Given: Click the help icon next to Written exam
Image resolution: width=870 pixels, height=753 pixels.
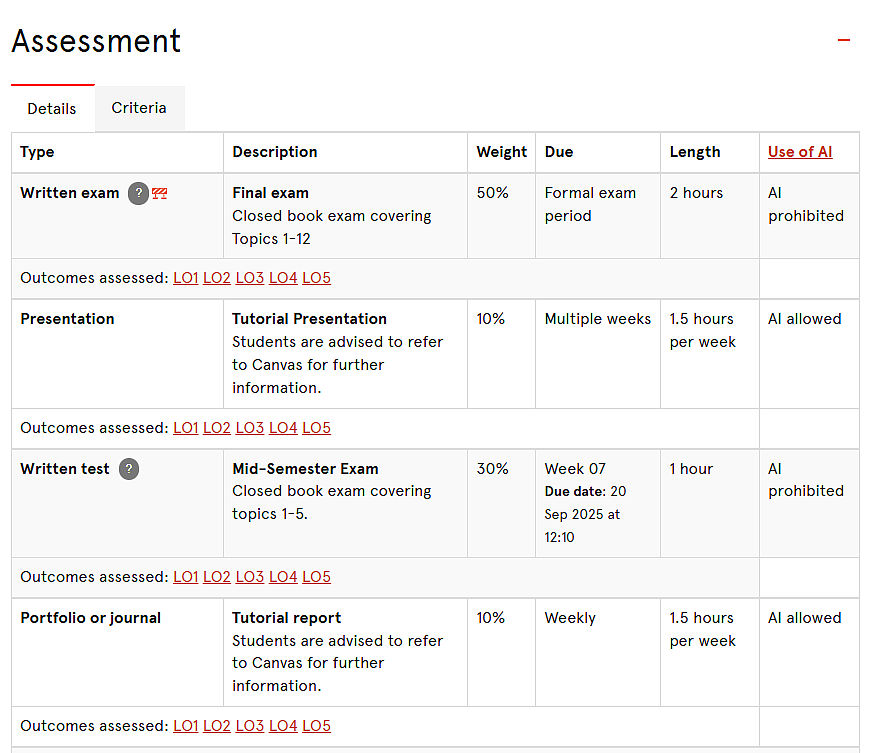Looking at the screenshot, I should pyautogui.click(x=138, y=193).
